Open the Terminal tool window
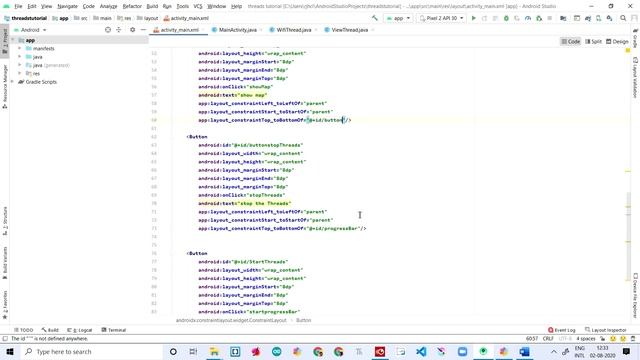The image size is (640, 360). (113, 330)
